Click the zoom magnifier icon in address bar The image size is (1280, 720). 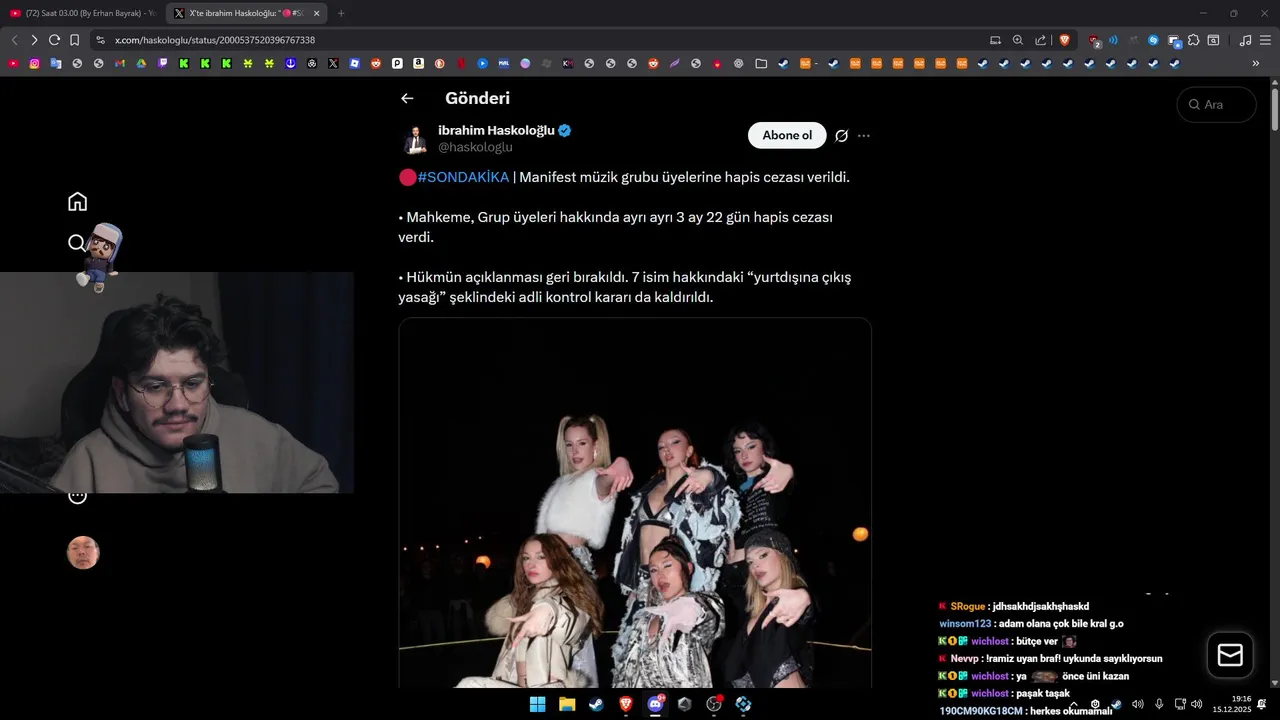pos(1018,40)
